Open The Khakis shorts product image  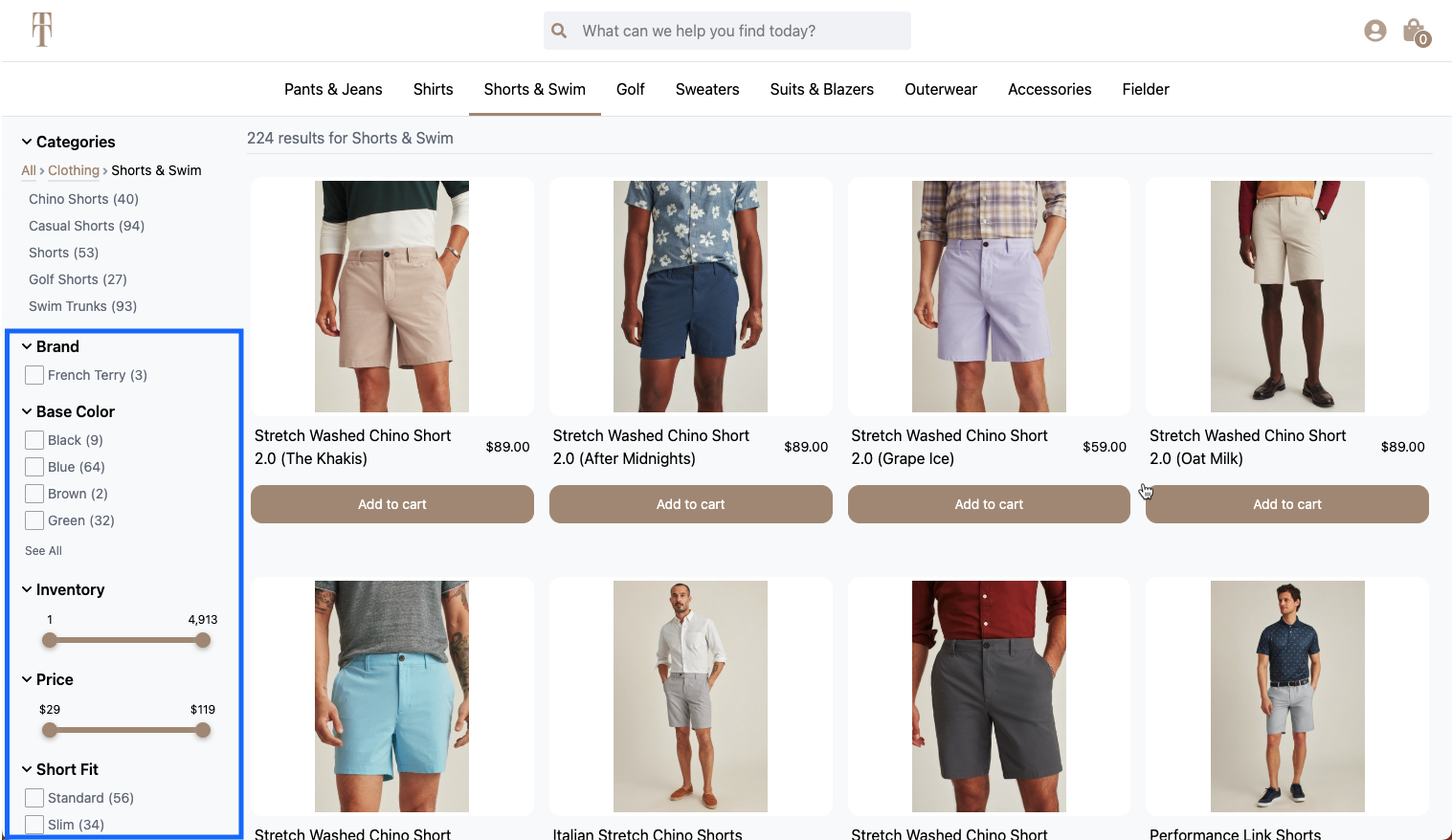[392, 297]
